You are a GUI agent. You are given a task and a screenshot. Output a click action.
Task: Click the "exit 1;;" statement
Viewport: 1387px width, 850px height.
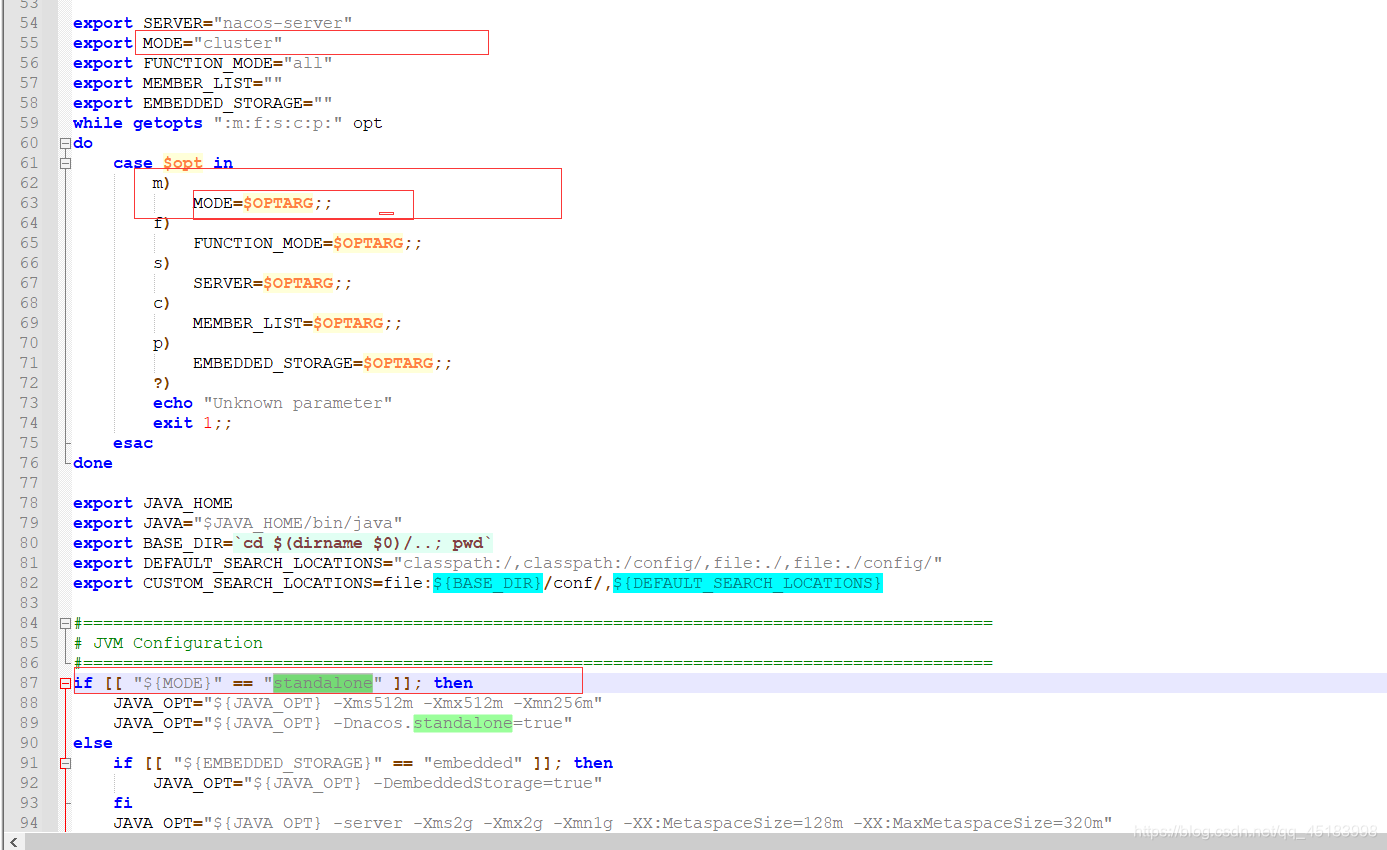193,423
